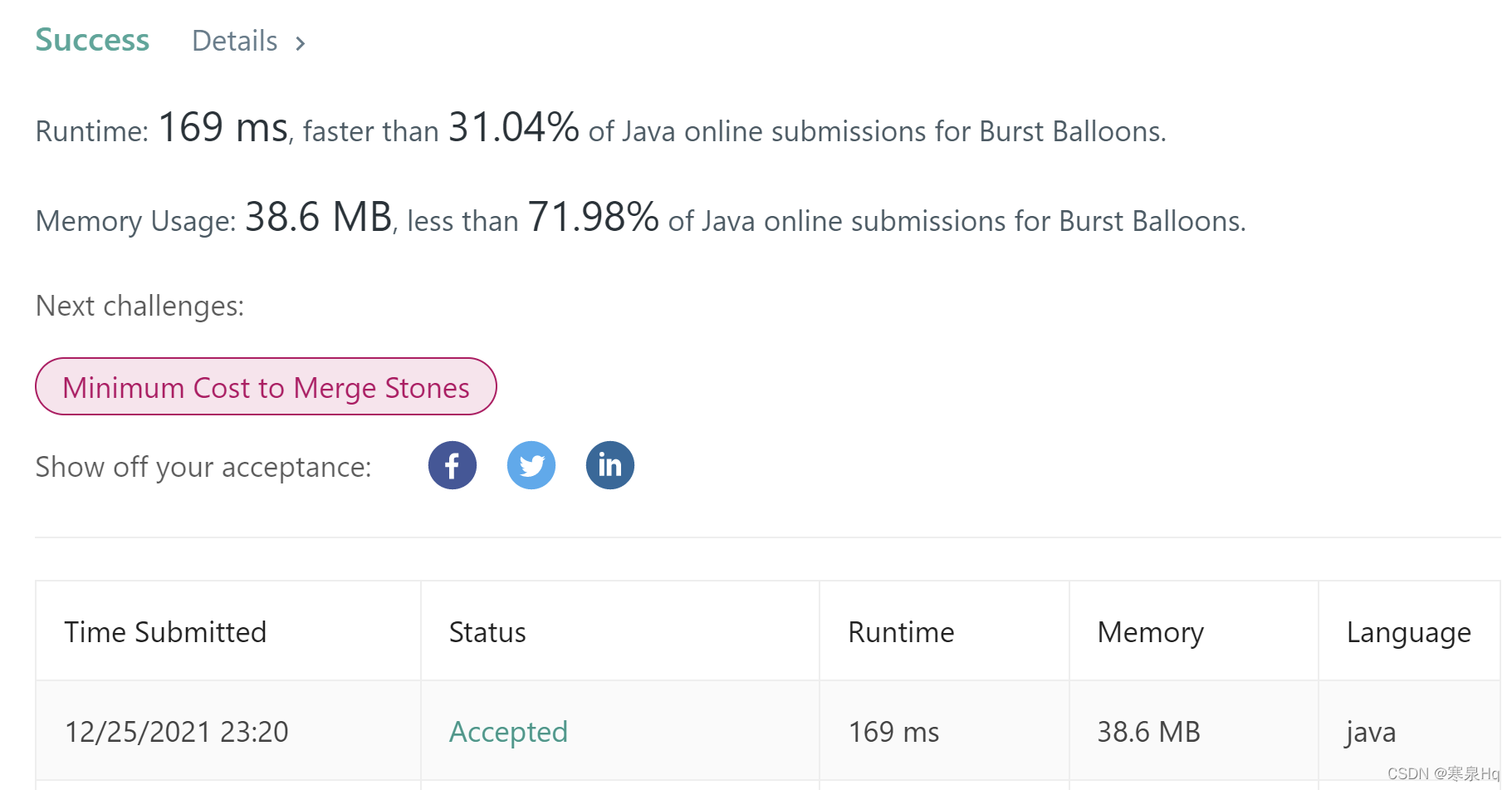Share acceptance on Facebook icon
The image size is (1512, 790).
[x=453, y=465]
